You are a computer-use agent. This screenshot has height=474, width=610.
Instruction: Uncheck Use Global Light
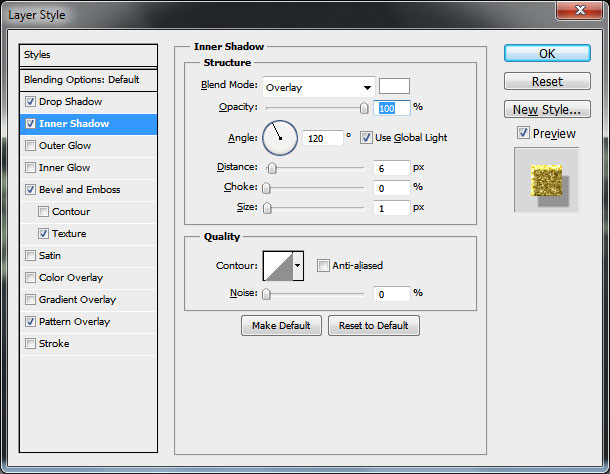coord(366,137)
